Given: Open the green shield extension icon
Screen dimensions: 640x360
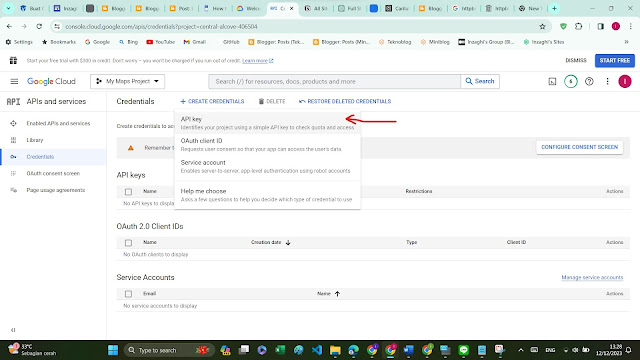Looking at the screenshot, I should click(563, 27).
